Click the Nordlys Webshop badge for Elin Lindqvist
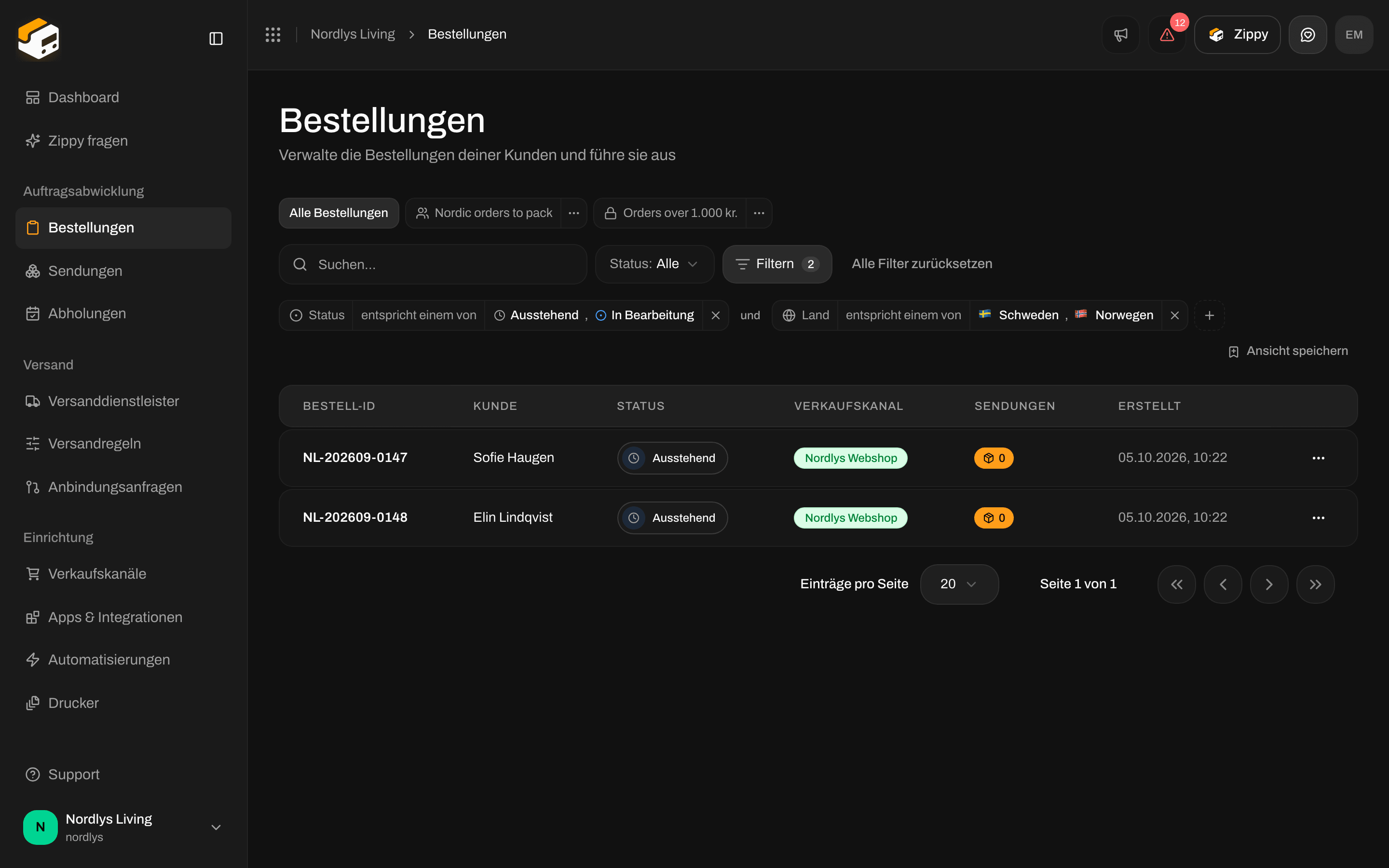Screen dimensions: 1389x868 click(x=850, y=518)
